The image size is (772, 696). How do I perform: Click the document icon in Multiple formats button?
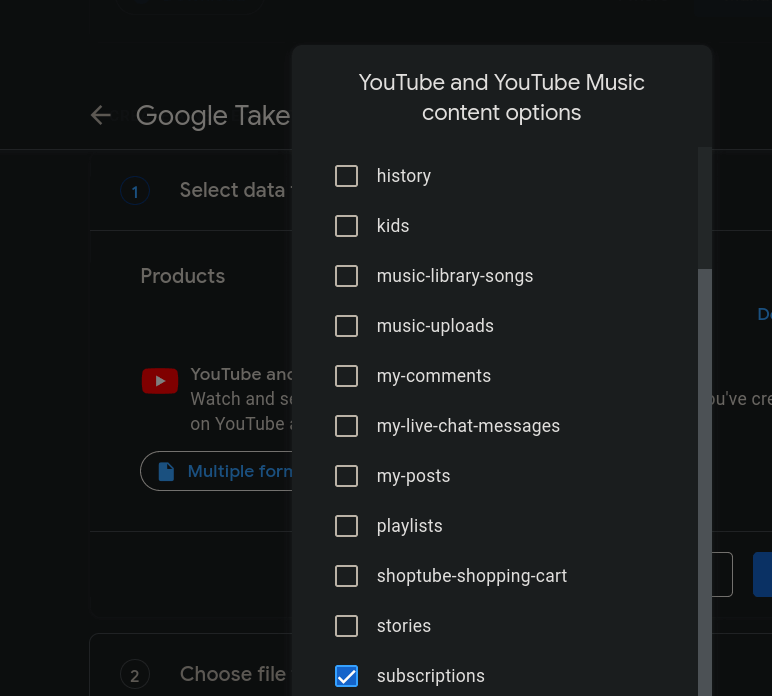166,471
